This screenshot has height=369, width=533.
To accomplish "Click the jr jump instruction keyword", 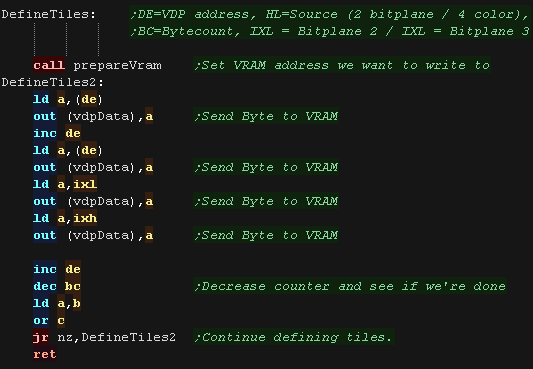I will (41, 337).
